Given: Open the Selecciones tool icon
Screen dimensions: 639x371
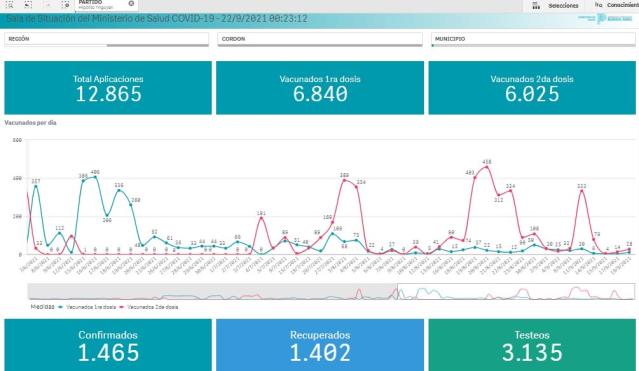Looking at the screenshot, I should (x=536, y=6).
